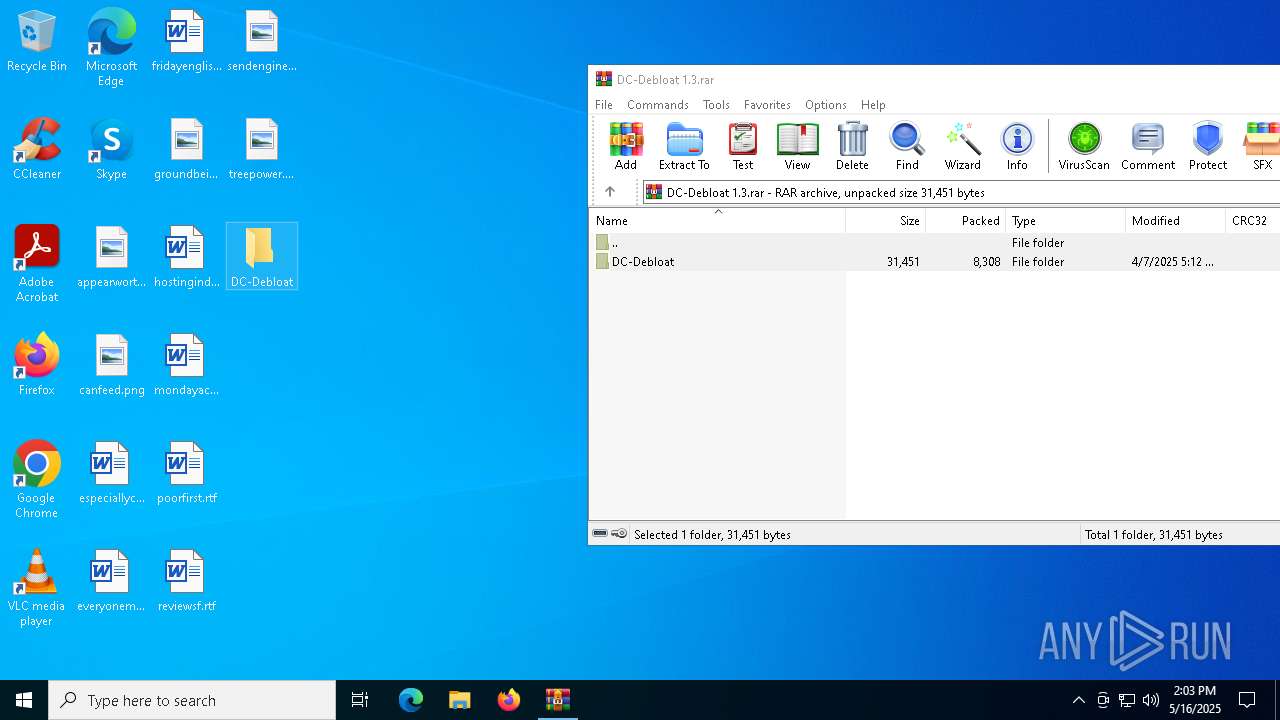The height and width of the screenshot is (720, 1280).
Task: Click the drive icon in WinRAR status bar
Action: (x=600, y=534)
